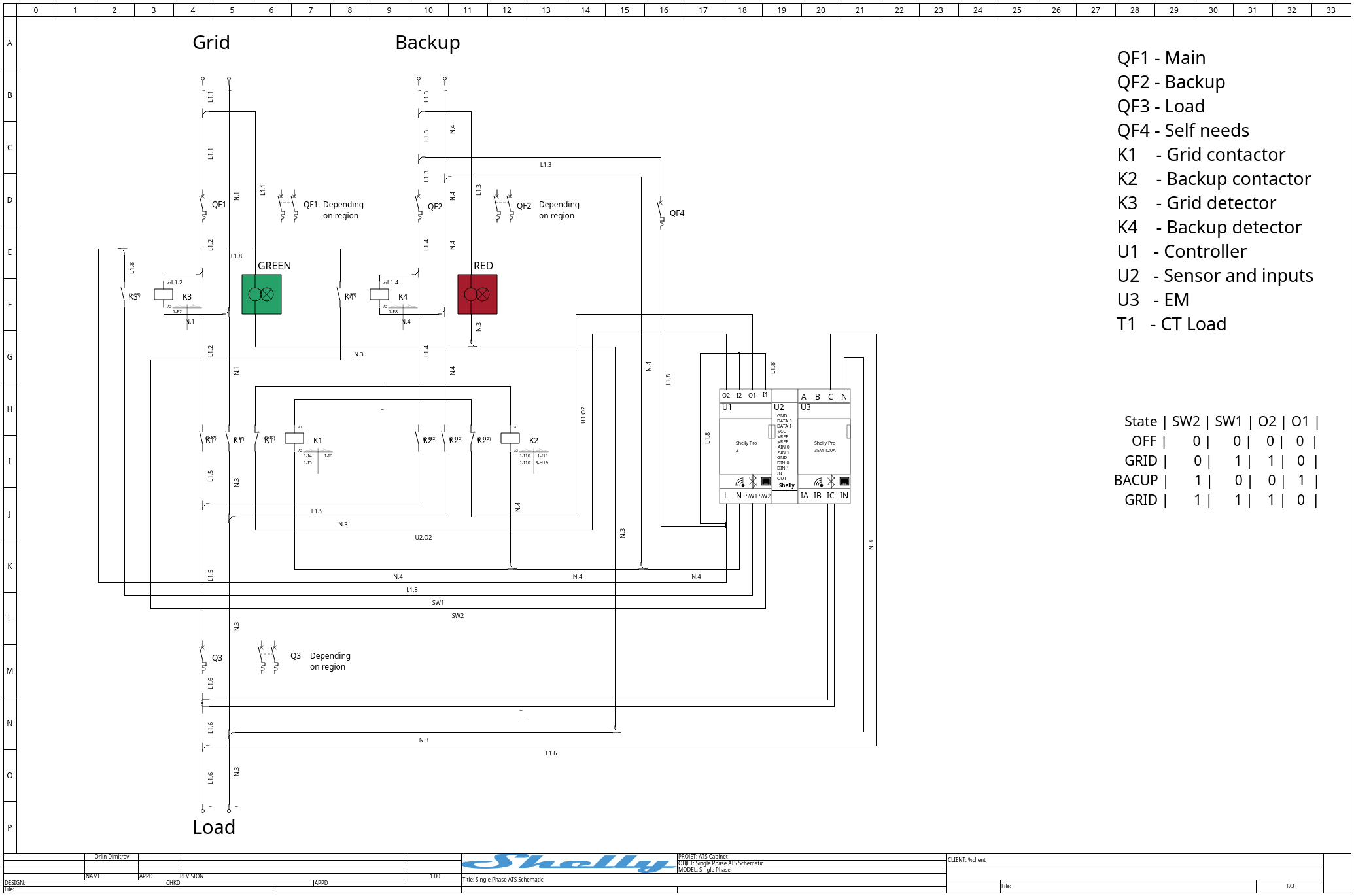Select legend entry 'QF3 - Load'

1160,106
